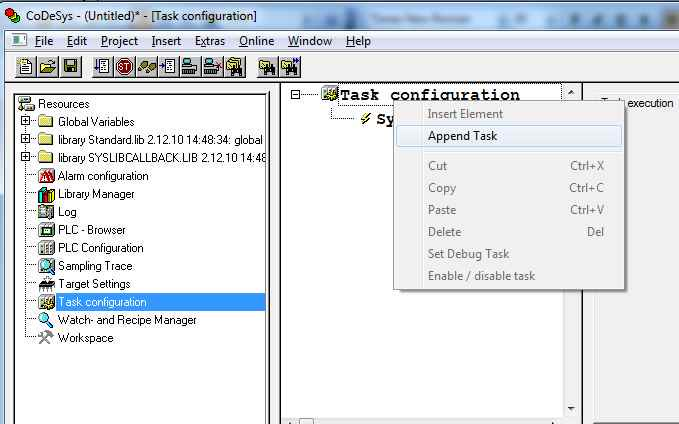
Task: Click the Toggle breakpoint toolbar icon
Action: click(168, 67)
